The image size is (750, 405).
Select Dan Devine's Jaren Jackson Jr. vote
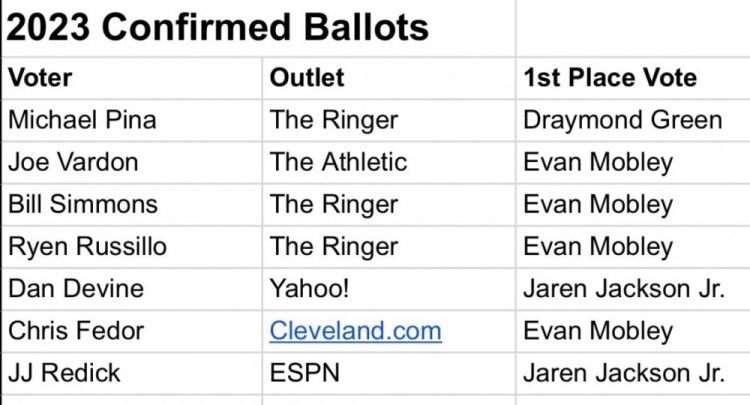(633, 289)
